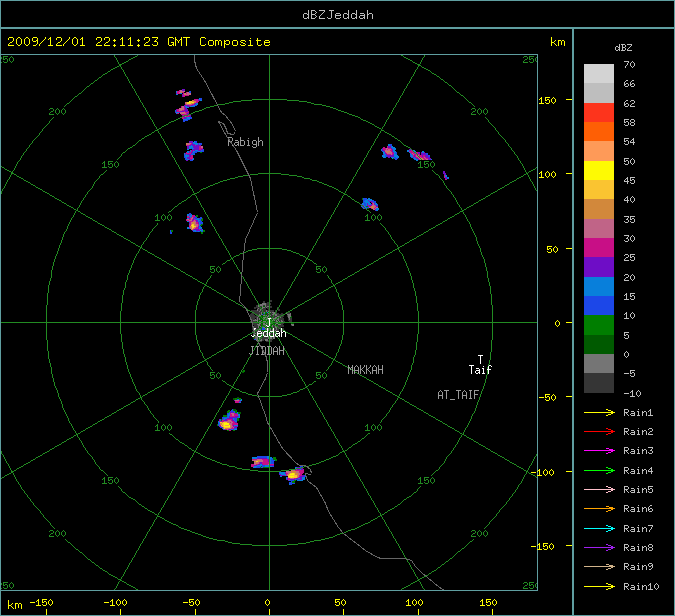Image resolution: width=675 pixels, height=616 pixels.
Task: Click the J marker at Jeddah radar center
Action: point(269,322)
